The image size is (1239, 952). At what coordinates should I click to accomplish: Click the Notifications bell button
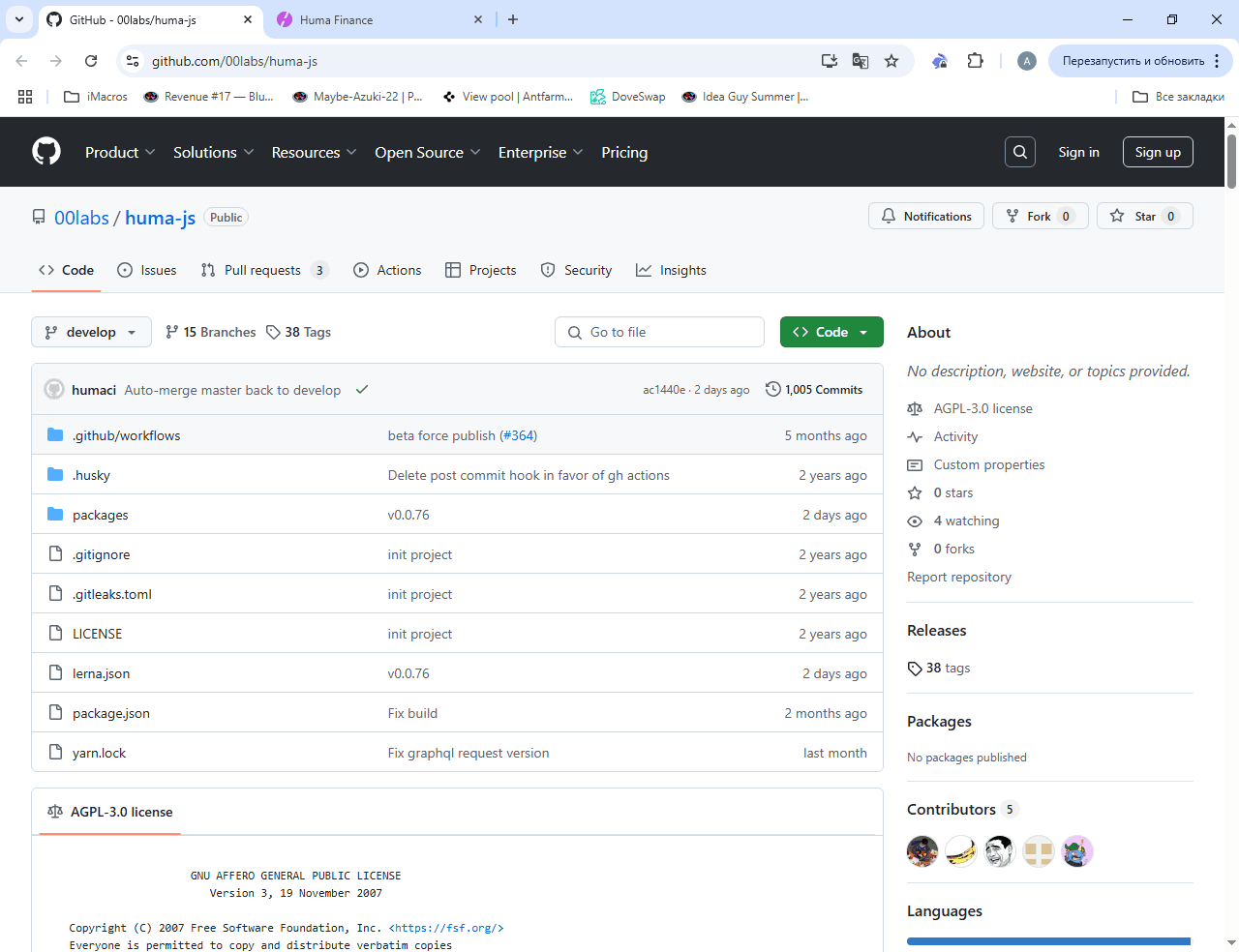tap(926, 216)
